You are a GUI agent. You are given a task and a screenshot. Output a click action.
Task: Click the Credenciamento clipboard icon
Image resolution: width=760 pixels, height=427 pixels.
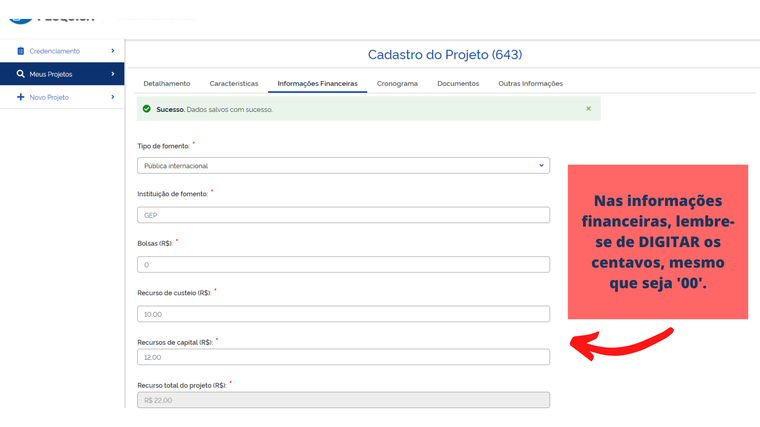coord(20,51)
